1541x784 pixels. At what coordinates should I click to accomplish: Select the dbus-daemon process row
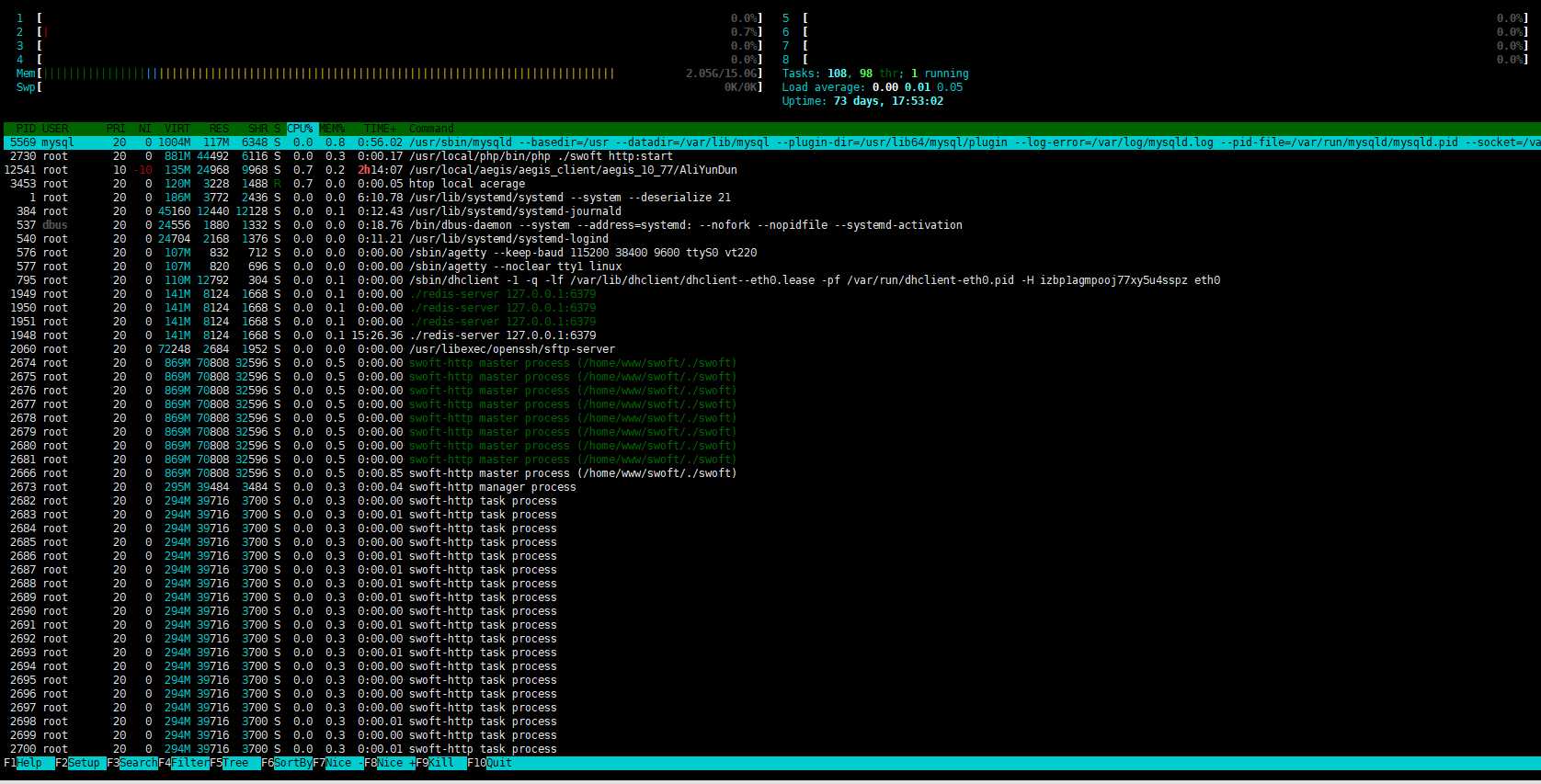[x=770, y=225]
